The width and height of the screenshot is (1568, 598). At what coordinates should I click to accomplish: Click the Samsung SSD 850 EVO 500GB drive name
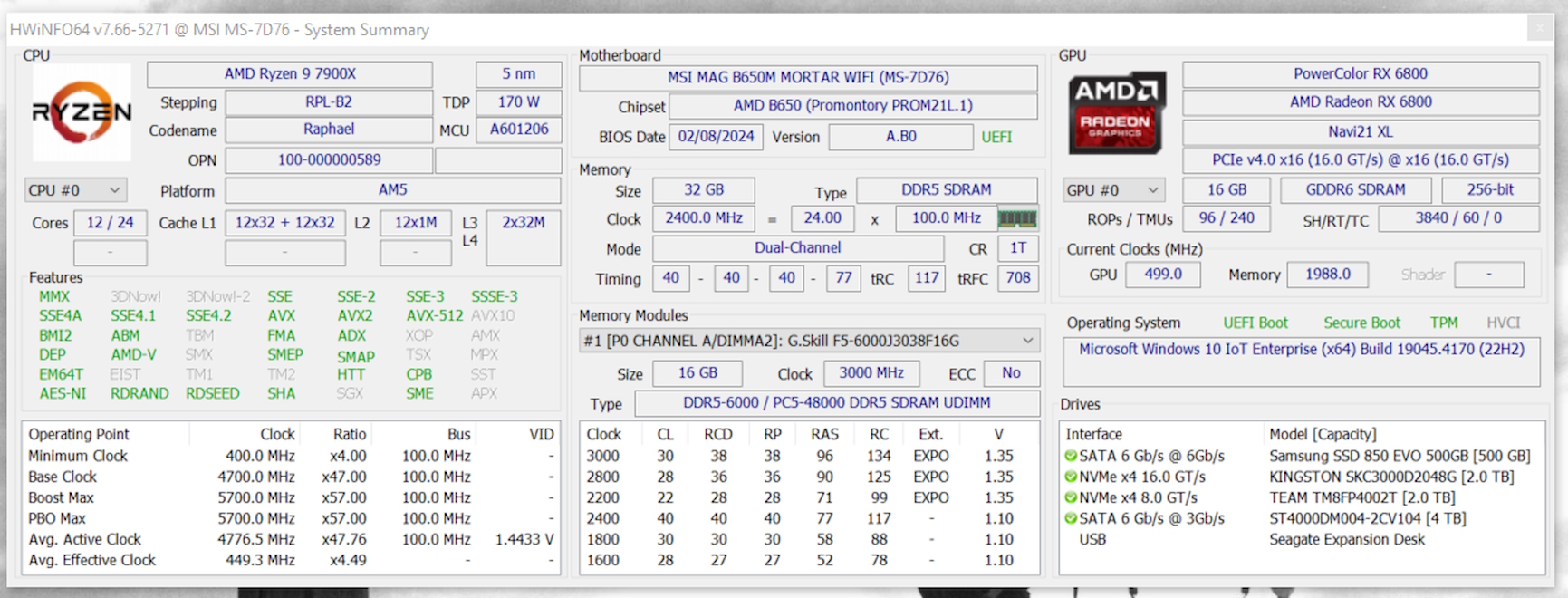click(x=1400, y=456)
